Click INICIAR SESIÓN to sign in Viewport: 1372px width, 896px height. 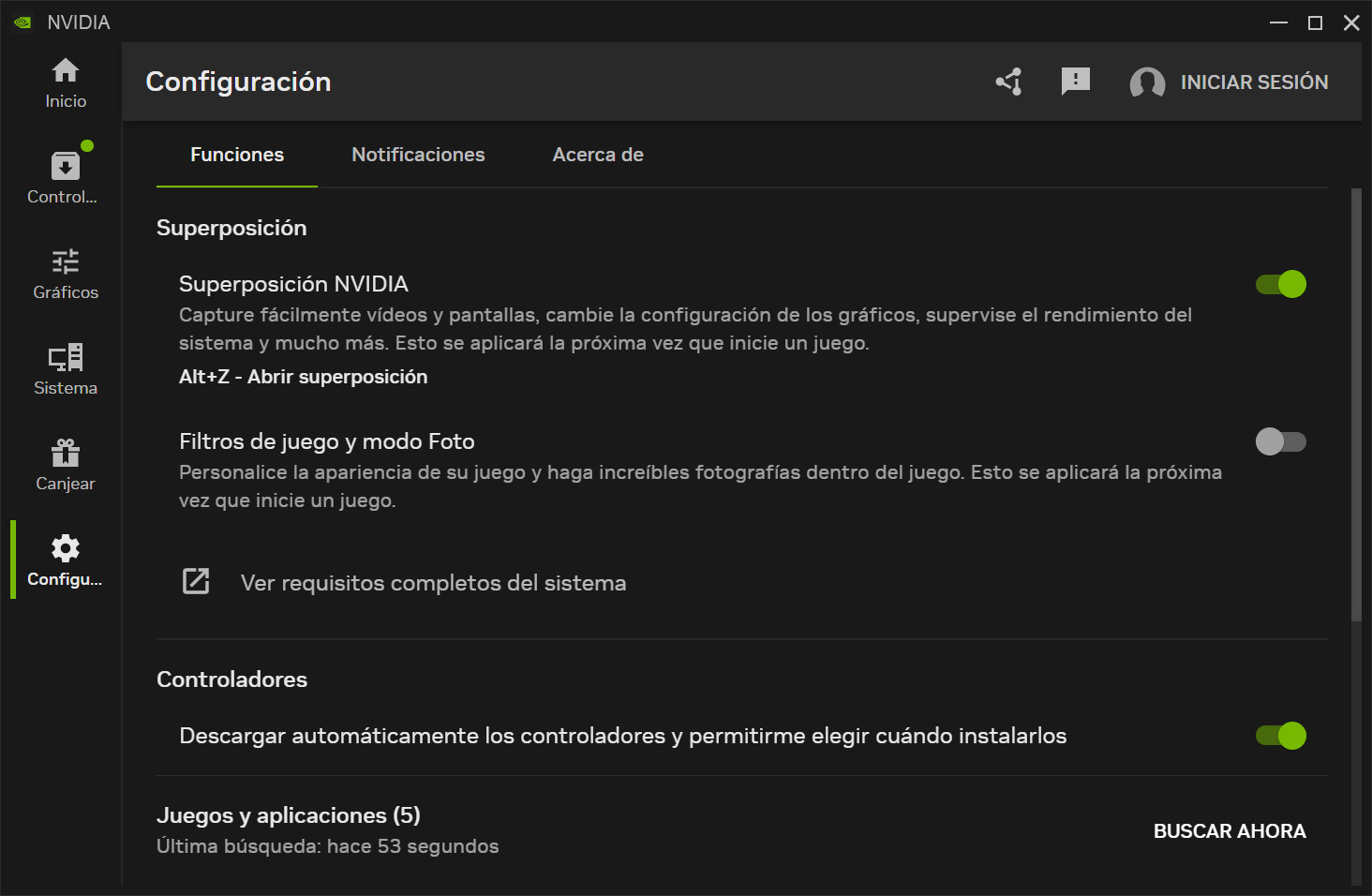point(1254,82)
